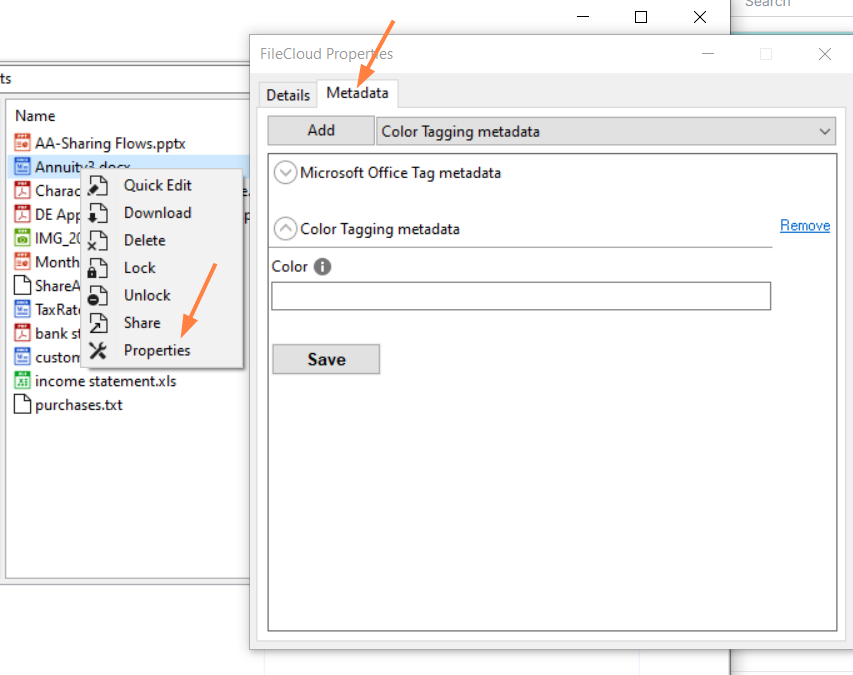
Task: Click the Lock padlock icon
Action: (x=98, y=268)
